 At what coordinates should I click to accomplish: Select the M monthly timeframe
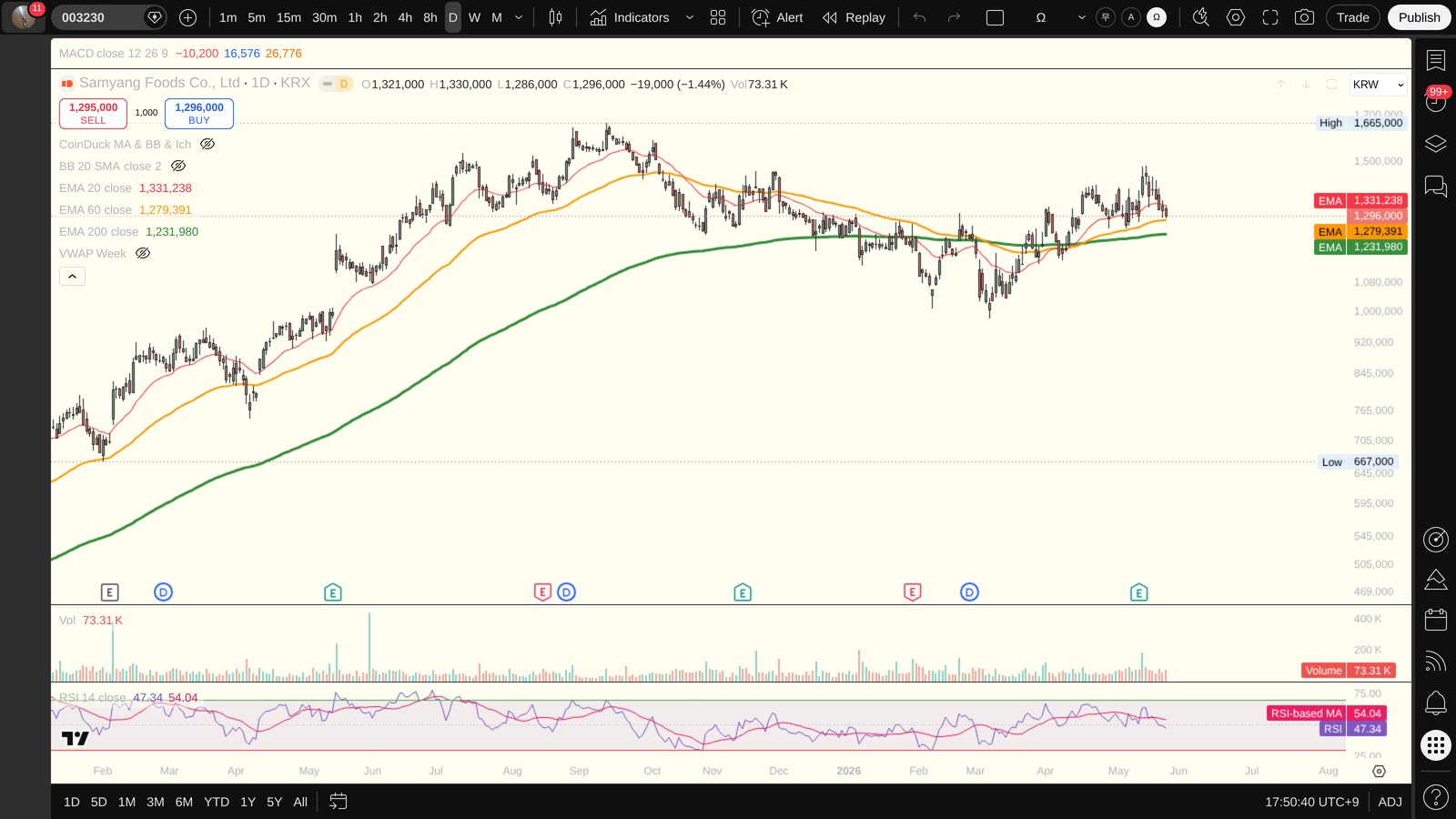click(x=497, y=17)
